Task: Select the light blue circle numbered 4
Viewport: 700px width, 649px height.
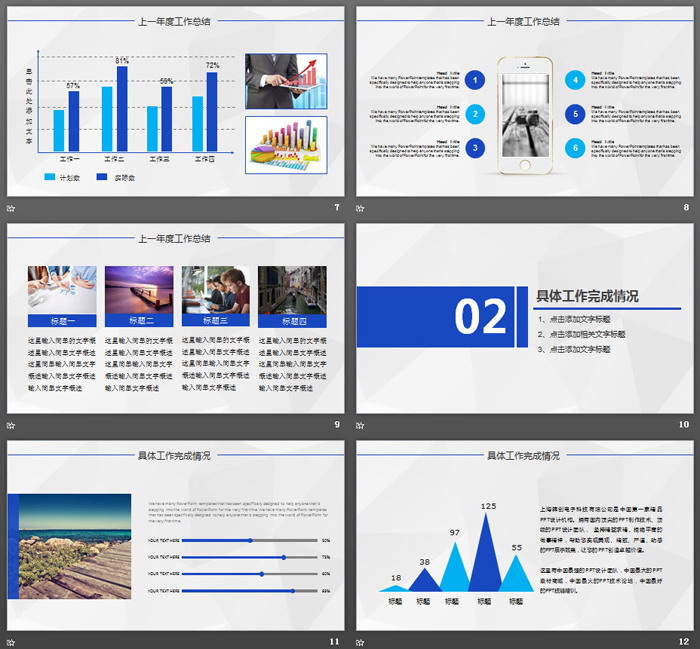Action: pyautogui.click(x=575, y=80)
